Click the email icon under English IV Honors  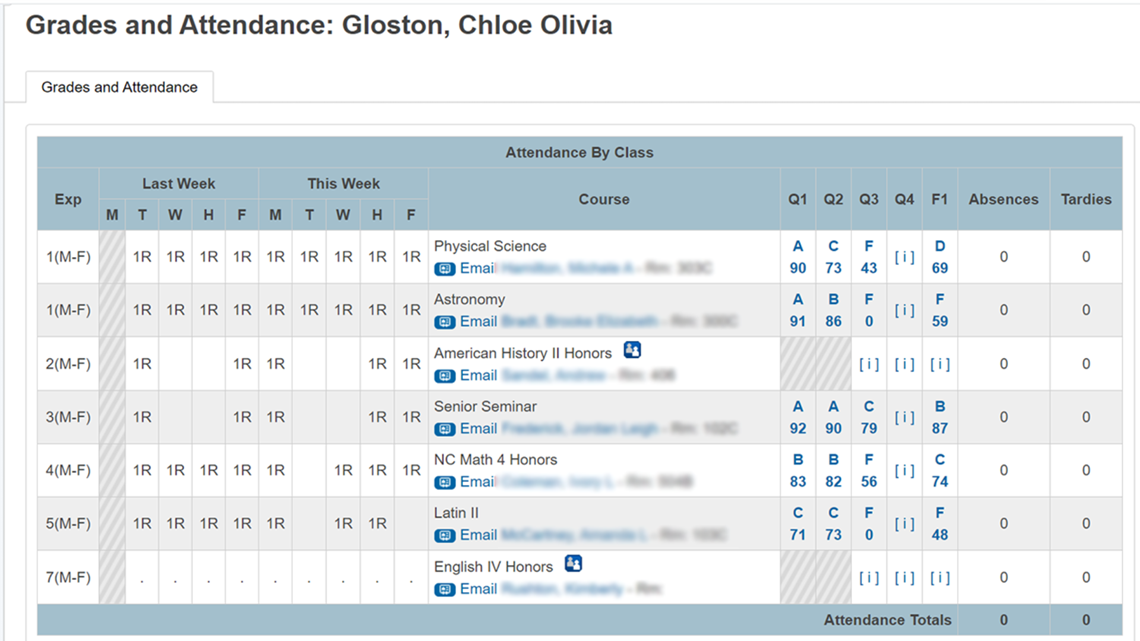[445, 589]
